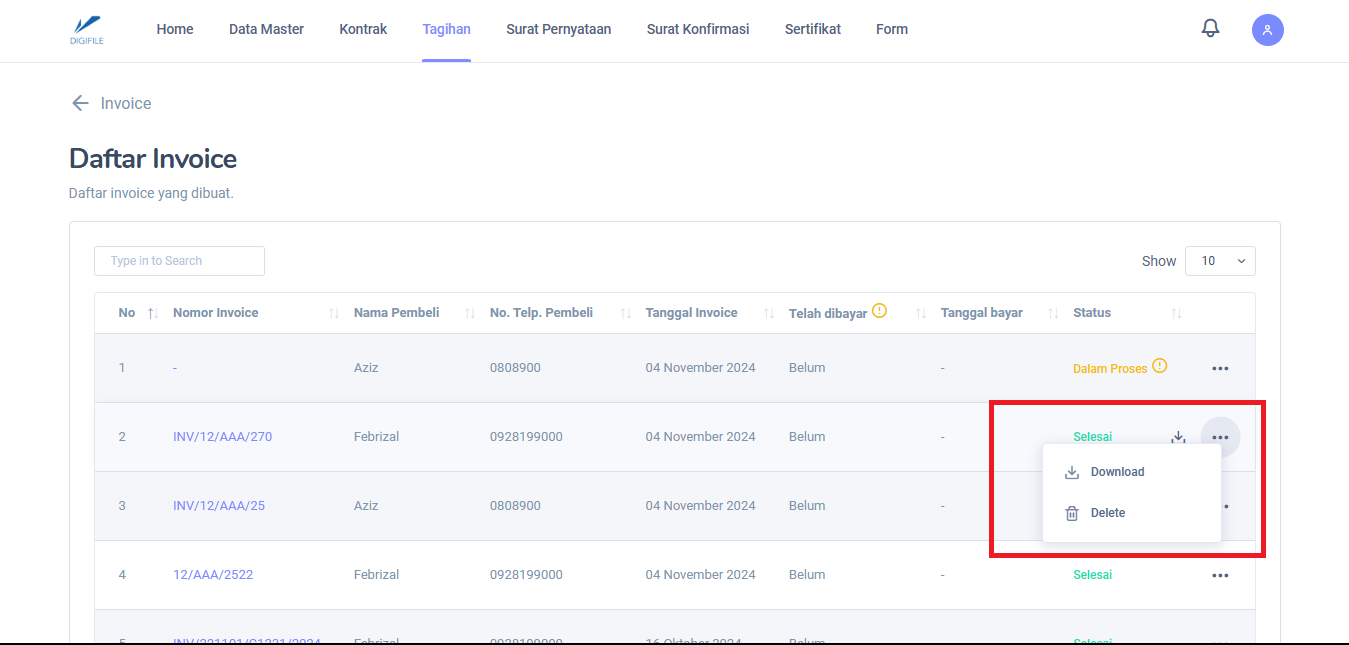
Task: Click the Digifile logo
Action: 87,30
